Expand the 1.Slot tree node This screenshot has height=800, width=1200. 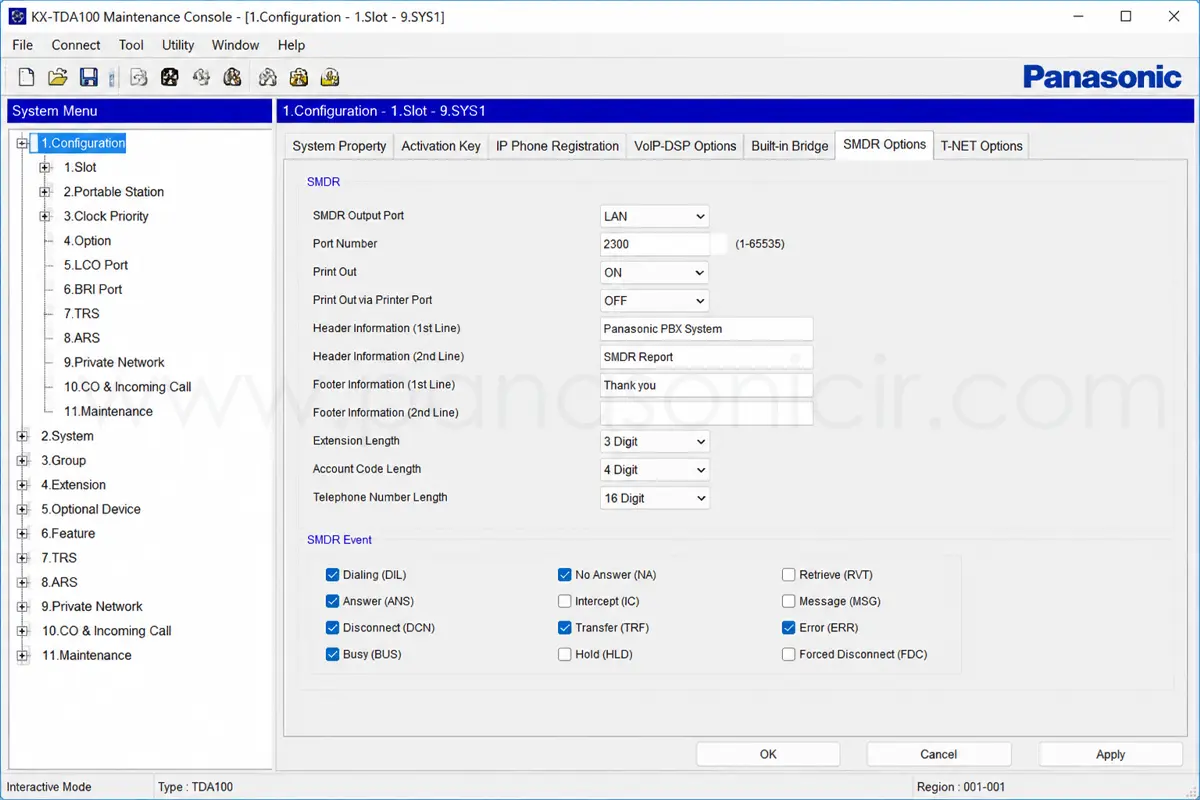click(x=45, y=167)
